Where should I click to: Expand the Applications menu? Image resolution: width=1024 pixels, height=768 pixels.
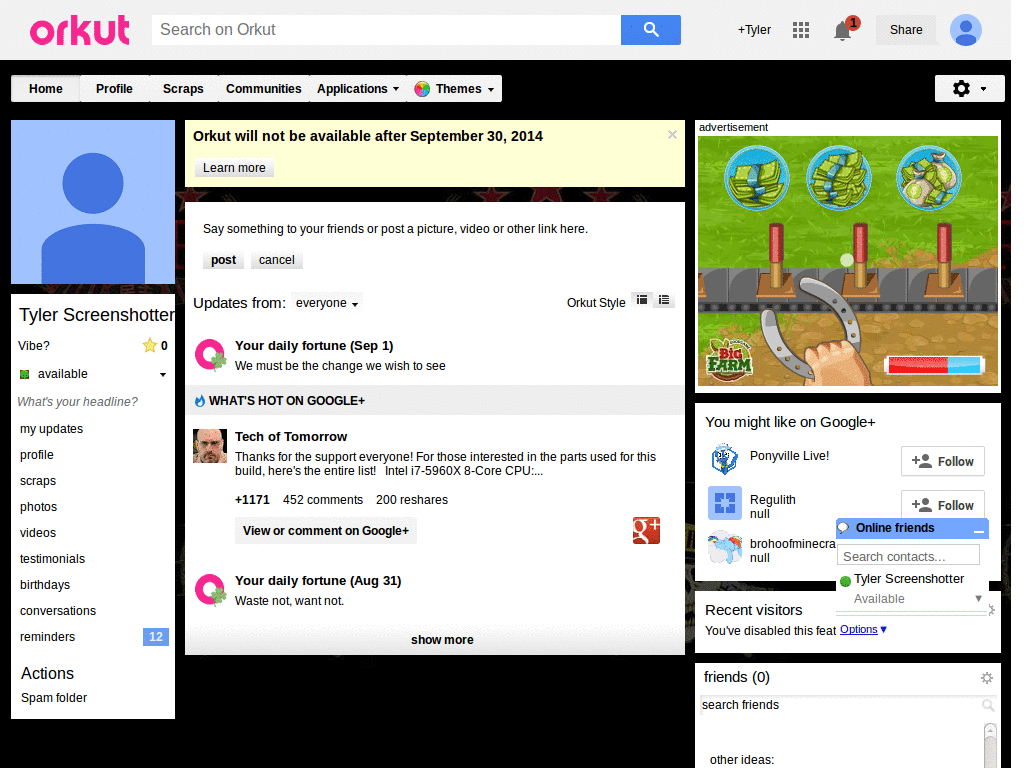(x=358, y=89)
